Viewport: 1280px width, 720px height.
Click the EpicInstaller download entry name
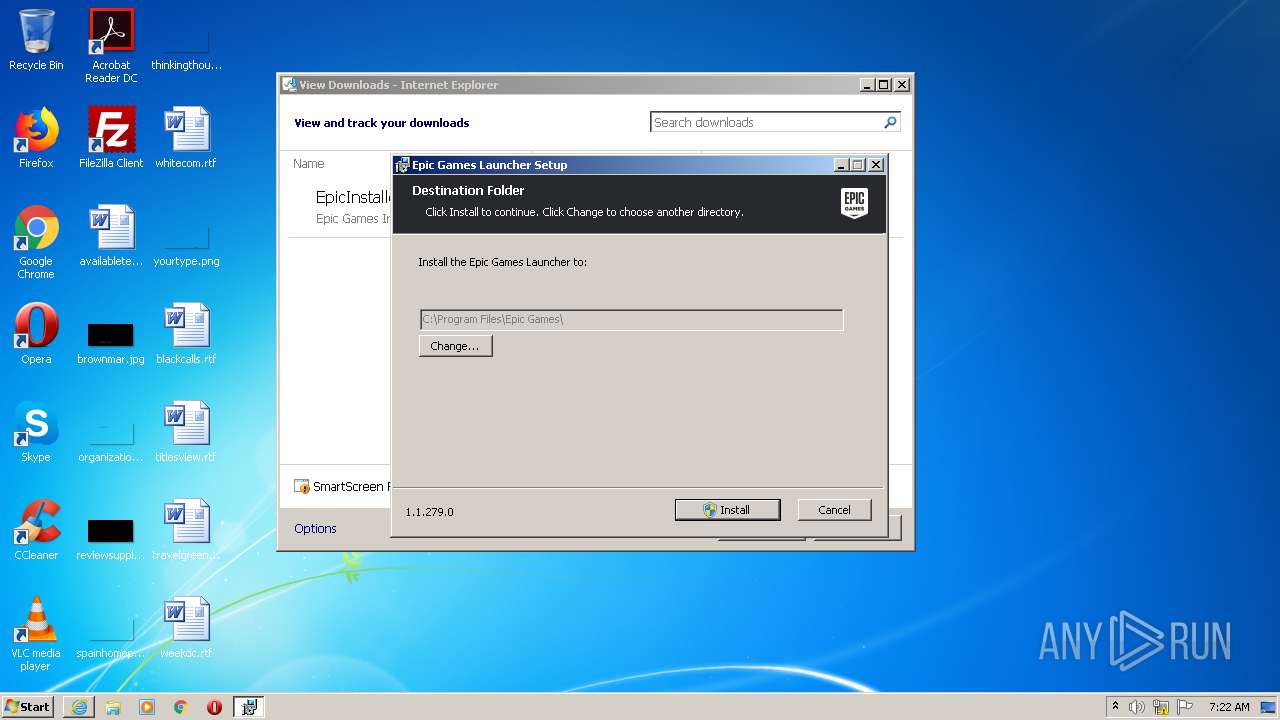353,197
